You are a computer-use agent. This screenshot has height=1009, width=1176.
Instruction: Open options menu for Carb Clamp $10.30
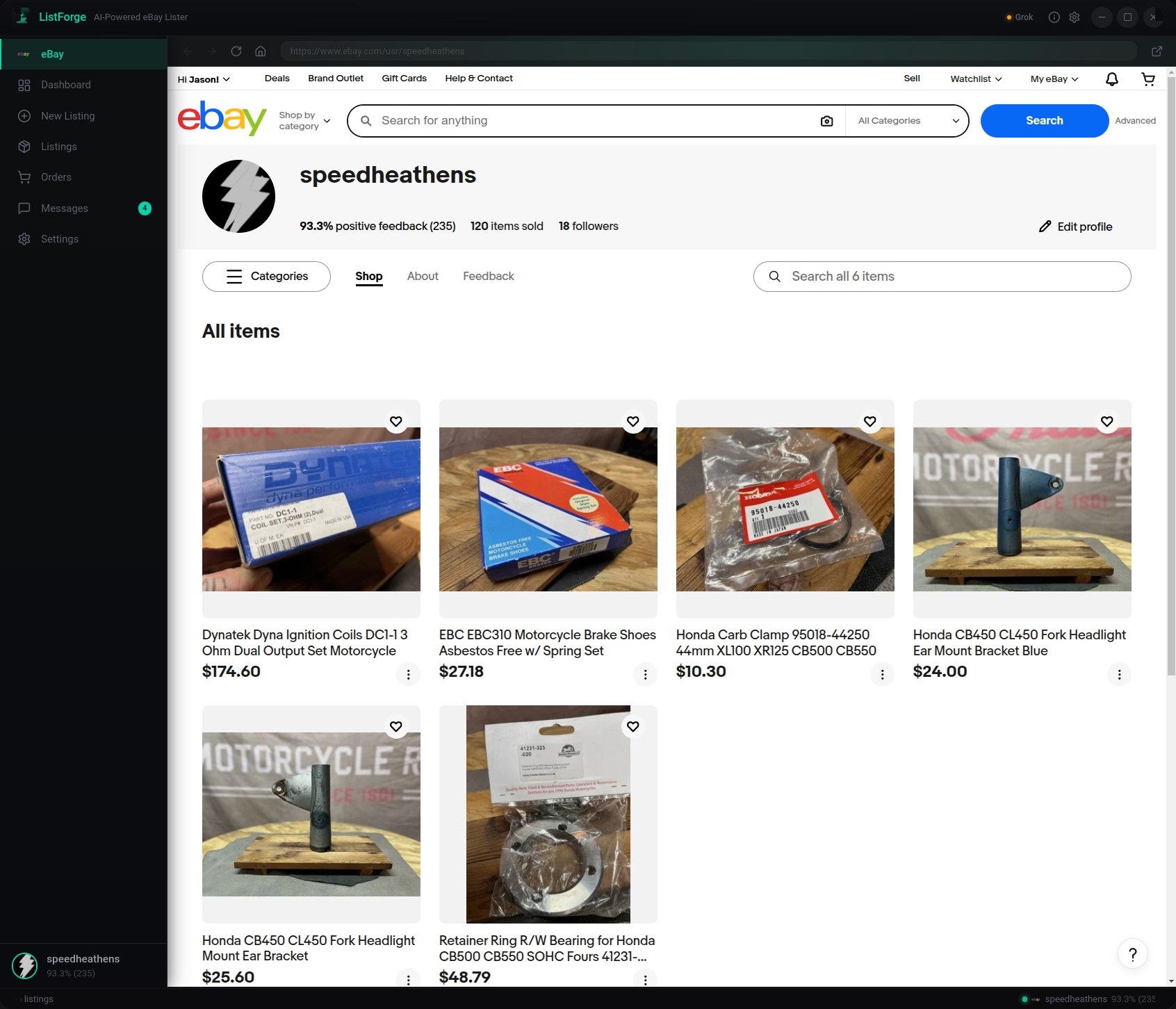click(x=883, y=674)
